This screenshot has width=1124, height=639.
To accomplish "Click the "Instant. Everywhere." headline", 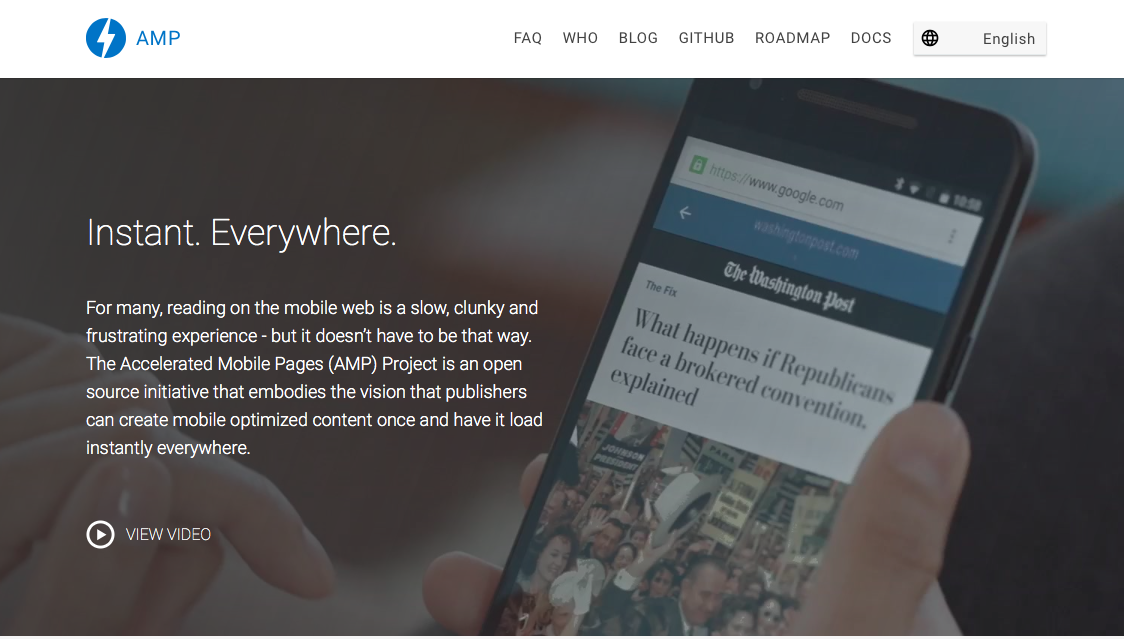I will 242,232.
